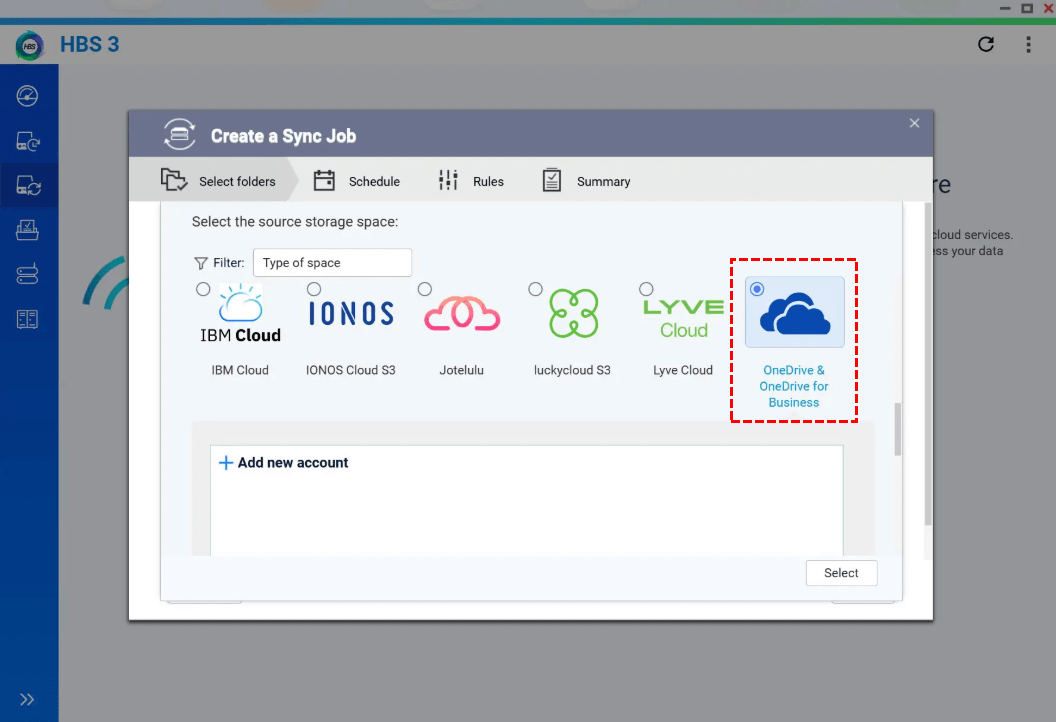Viewport: 1056px width, 722px height.
Task: Click the IONOS logo
Action: [x=351, y=314]
